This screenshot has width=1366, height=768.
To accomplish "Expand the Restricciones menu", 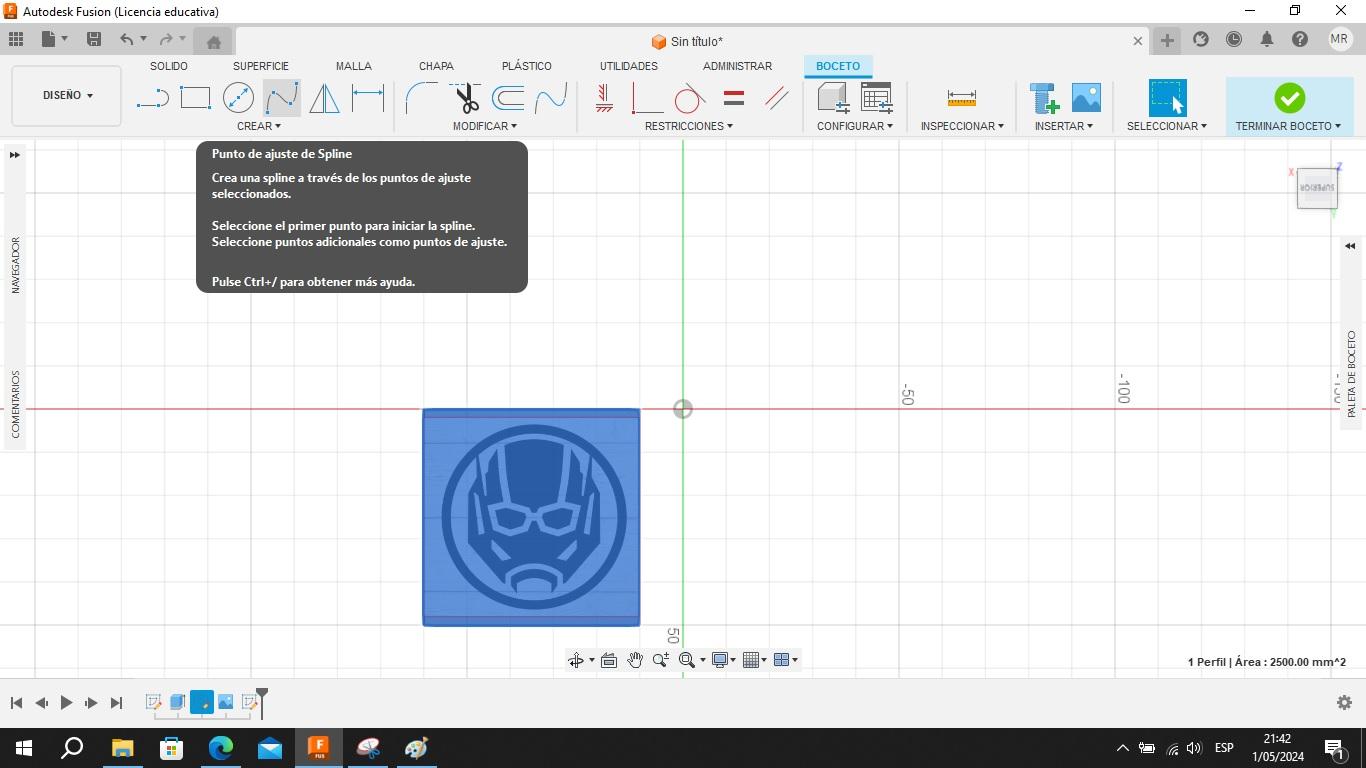I will click(x=689, y=126).
